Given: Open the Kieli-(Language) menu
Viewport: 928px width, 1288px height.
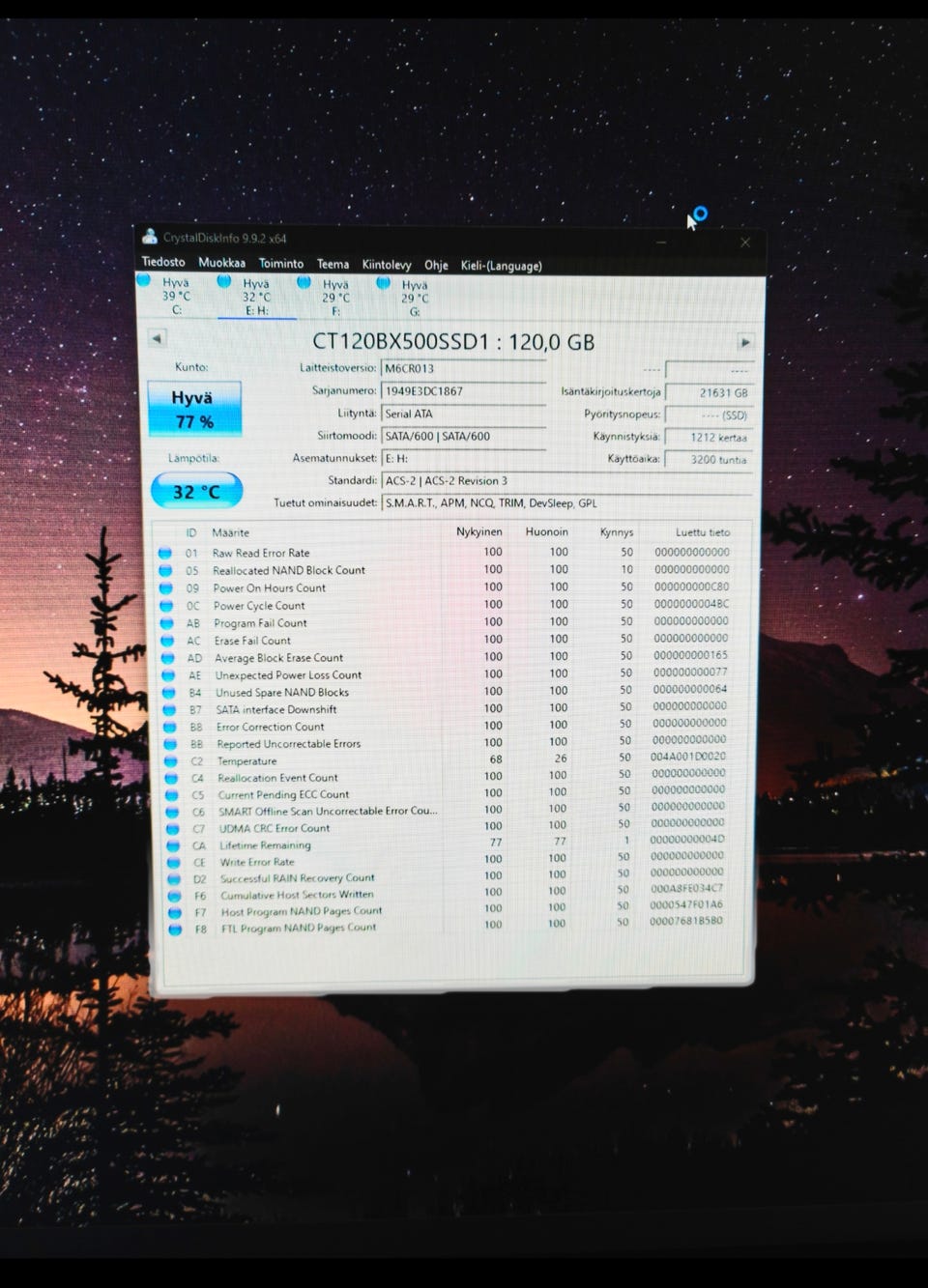Looking at the screenshot, I should (x=501, y=266).
